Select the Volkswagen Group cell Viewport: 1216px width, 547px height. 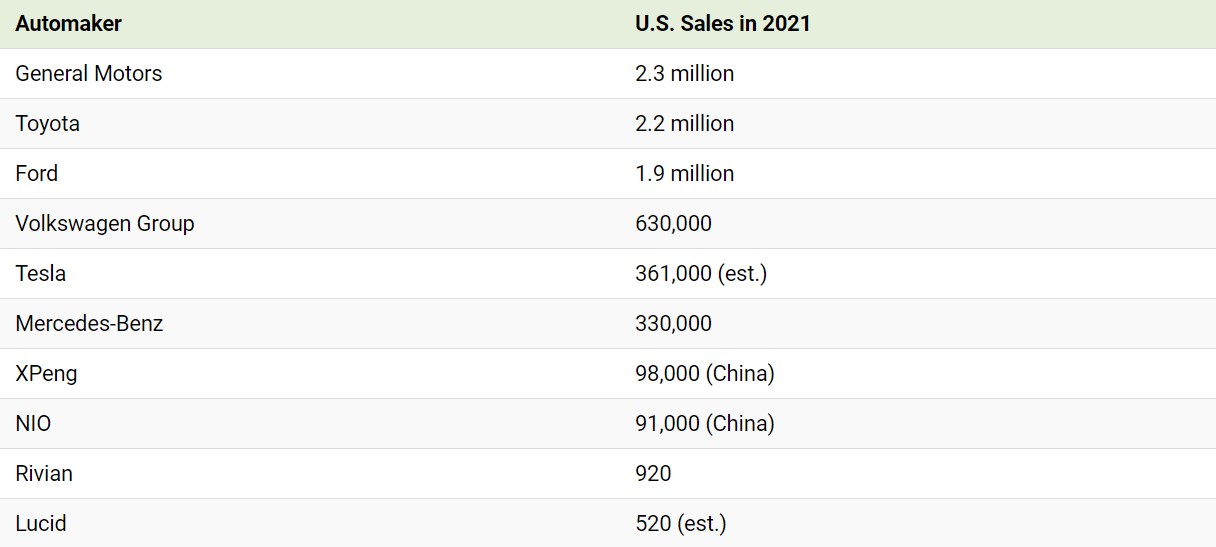104,223
